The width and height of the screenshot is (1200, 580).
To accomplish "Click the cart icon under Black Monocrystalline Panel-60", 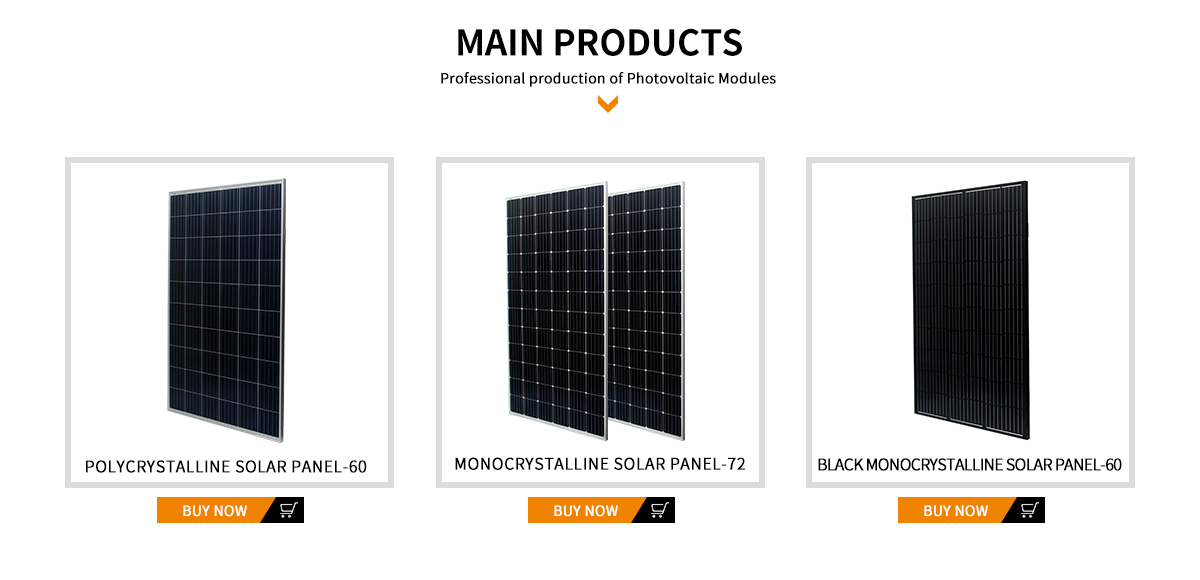I will [1029, 510].
